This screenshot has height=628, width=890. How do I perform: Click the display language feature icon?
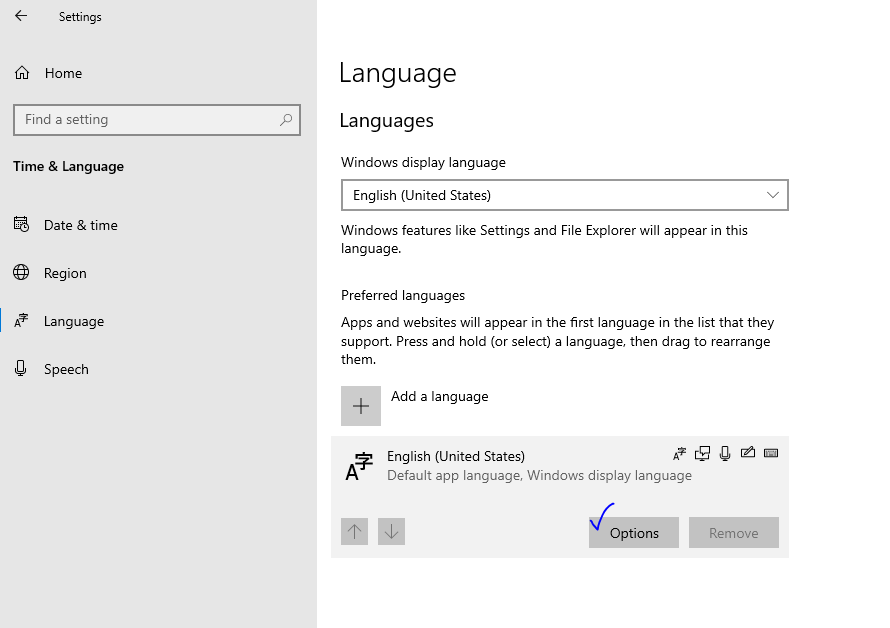coord(679,454)
